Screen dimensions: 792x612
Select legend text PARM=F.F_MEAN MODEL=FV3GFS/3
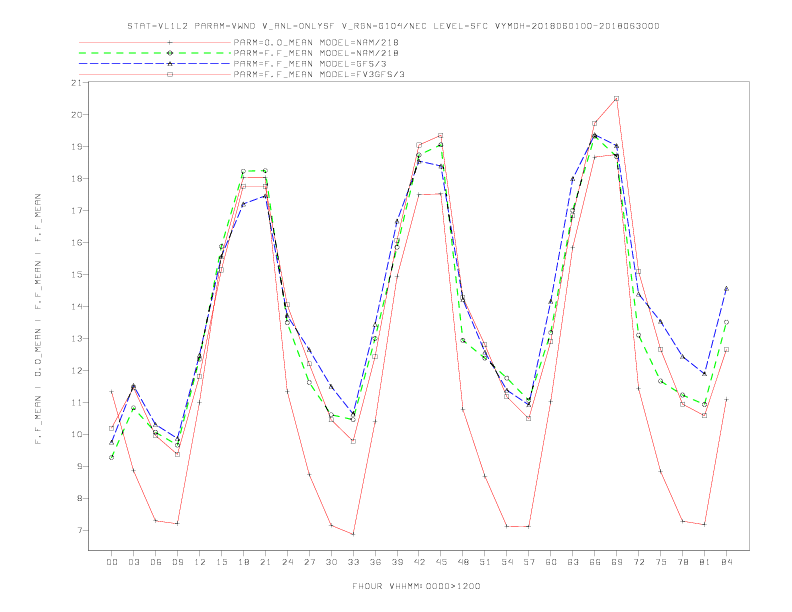pyautogui.click(x=319, y=74)
